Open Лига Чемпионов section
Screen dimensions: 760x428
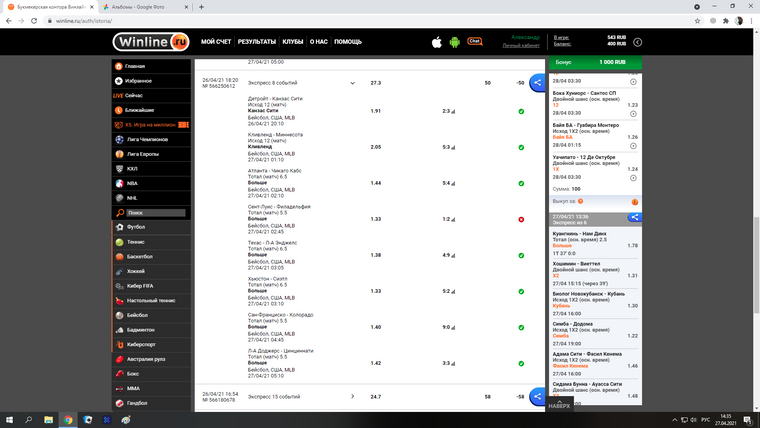[151, 139]
